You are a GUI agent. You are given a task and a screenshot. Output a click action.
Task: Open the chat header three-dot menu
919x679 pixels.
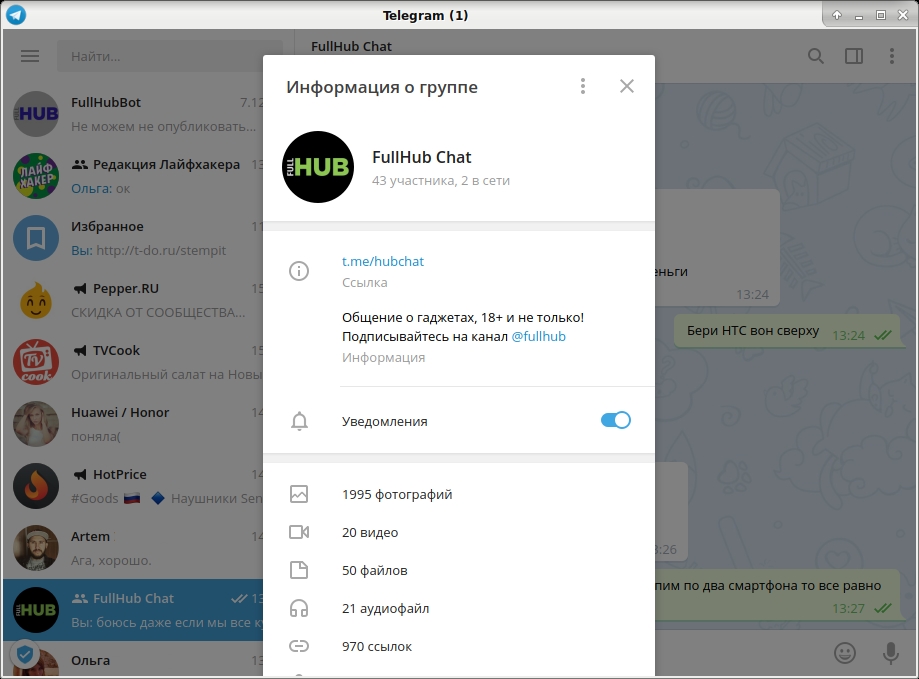(891, 56)
